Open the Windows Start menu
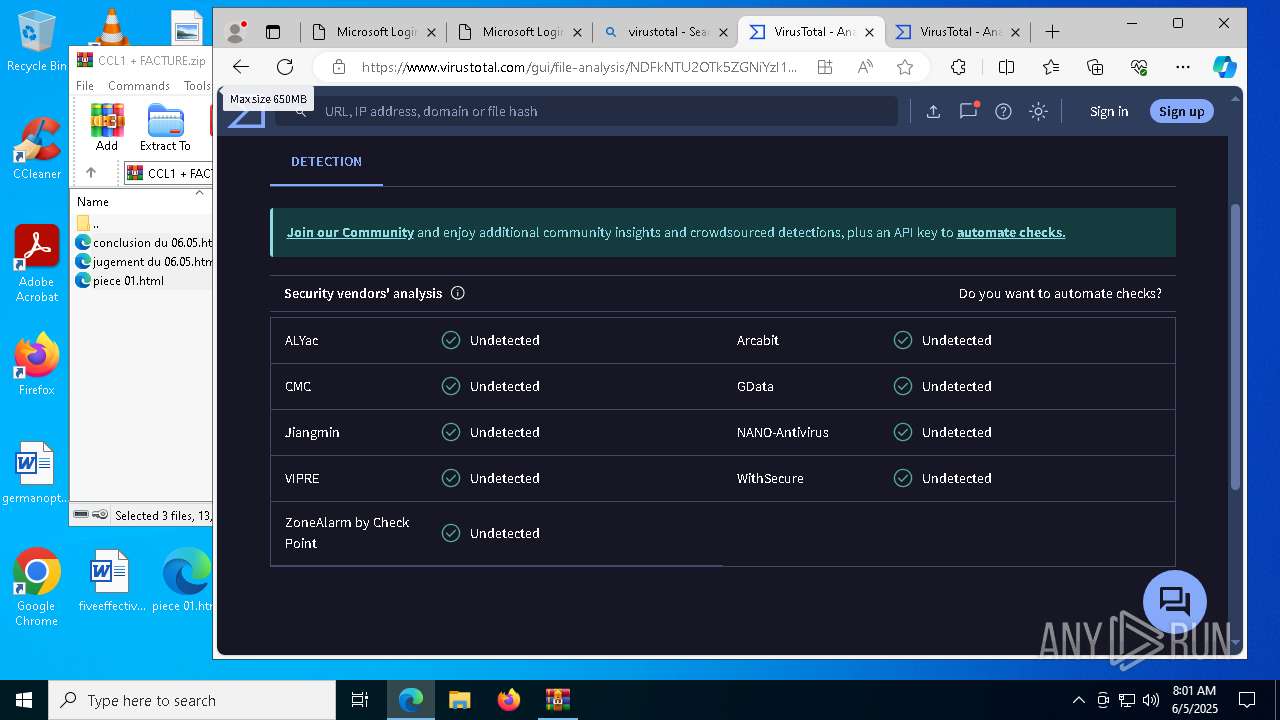 (x=24, y=700)
